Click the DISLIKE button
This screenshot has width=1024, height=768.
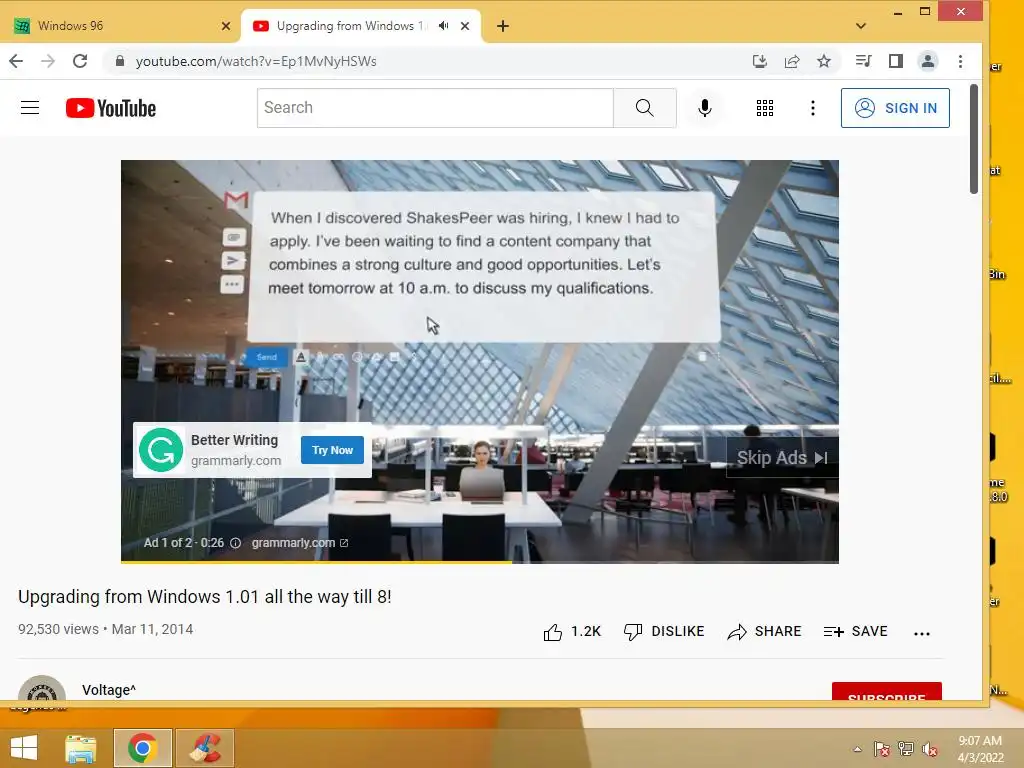pos(664,632)
